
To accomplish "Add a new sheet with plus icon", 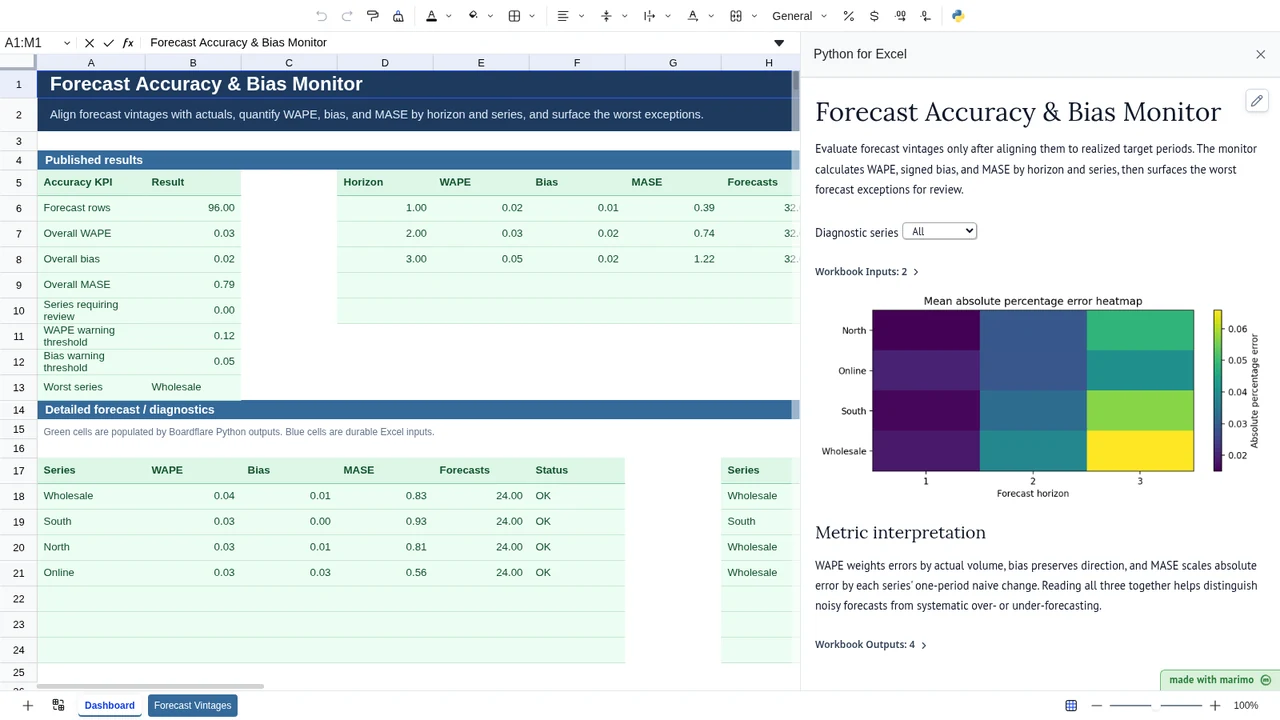I will [x=28, y=705].
